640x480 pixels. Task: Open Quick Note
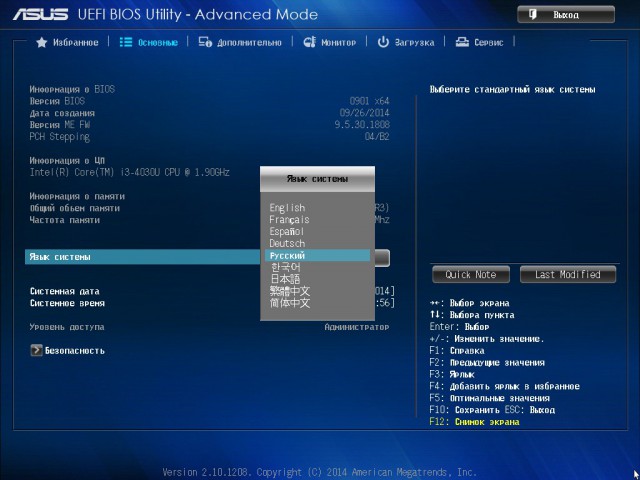click(471, 274)
